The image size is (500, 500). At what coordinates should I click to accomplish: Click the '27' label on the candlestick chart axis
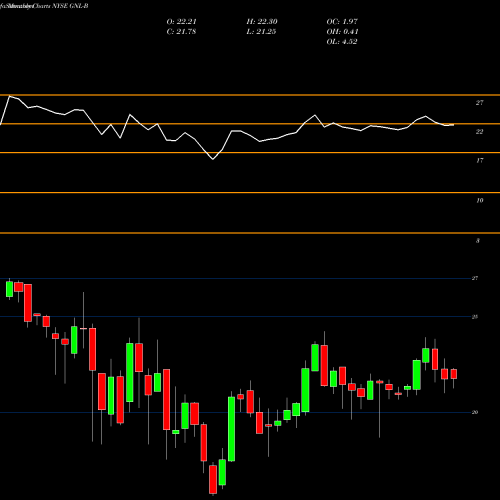475,278
